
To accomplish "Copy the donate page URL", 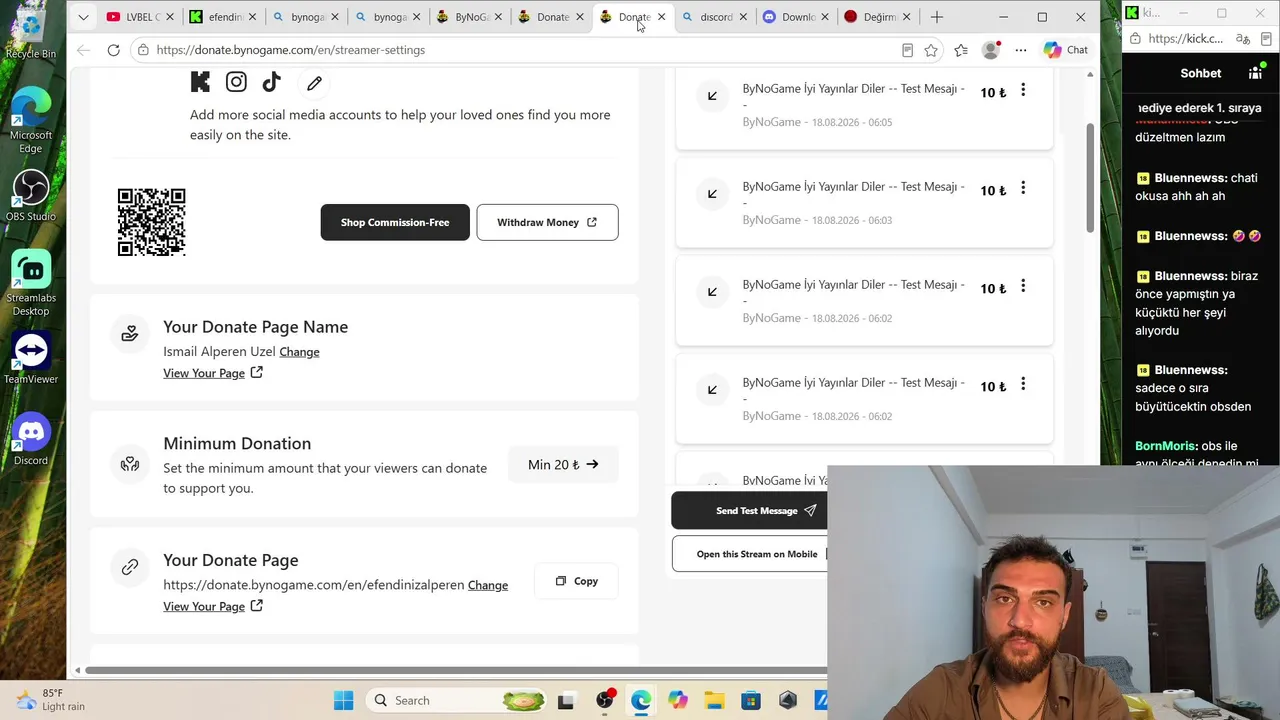I will (x=576, y=581).
